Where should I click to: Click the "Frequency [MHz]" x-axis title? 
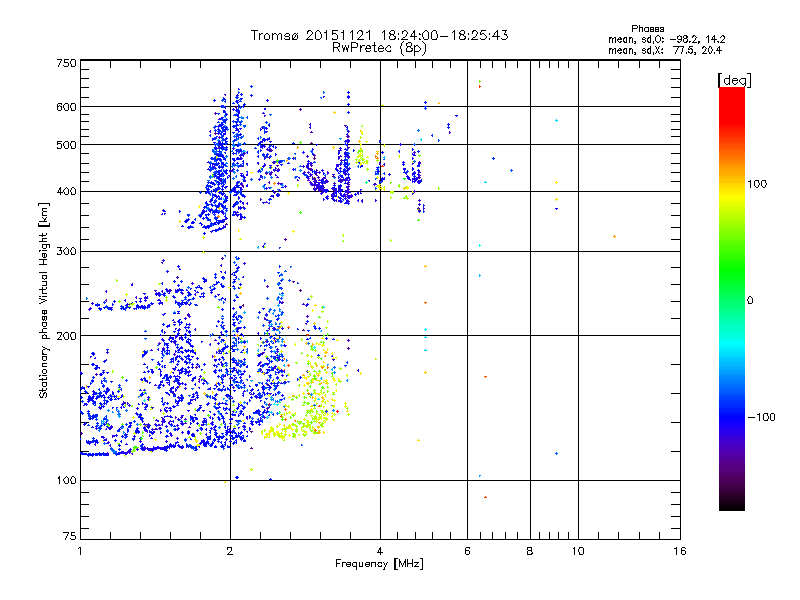pos(379,564)
